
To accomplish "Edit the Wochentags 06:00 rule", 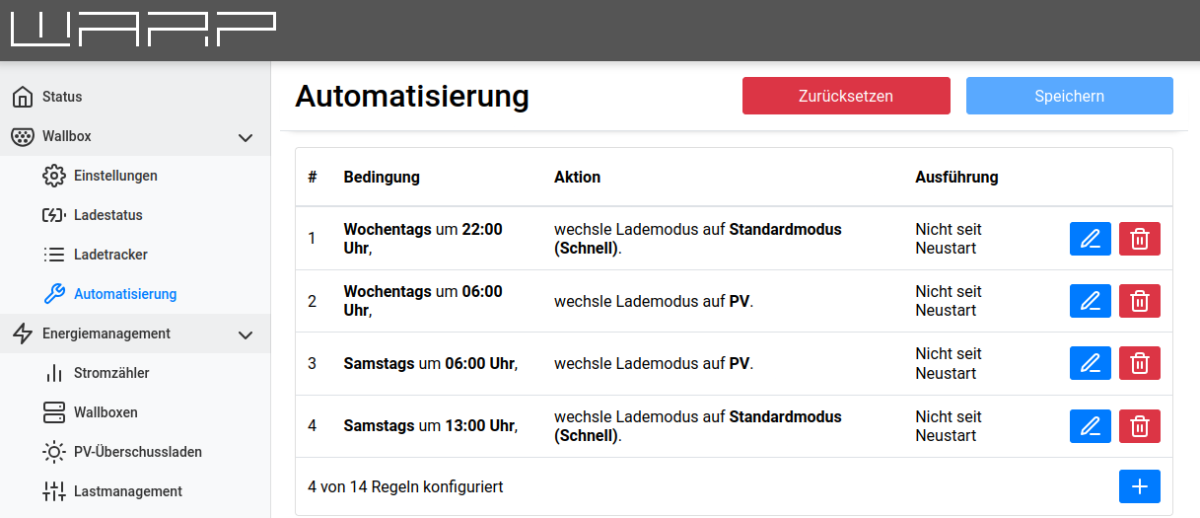I will pos(1090,301).
